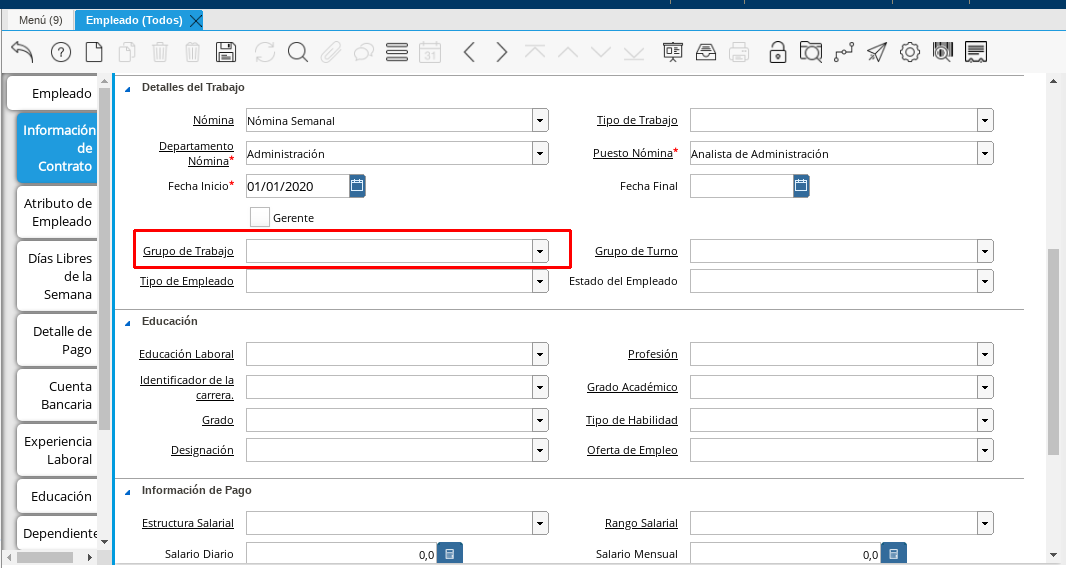Open the calculator for Salario Diario
Viewport: 1066px width, 568px height.
click(450, 554)
